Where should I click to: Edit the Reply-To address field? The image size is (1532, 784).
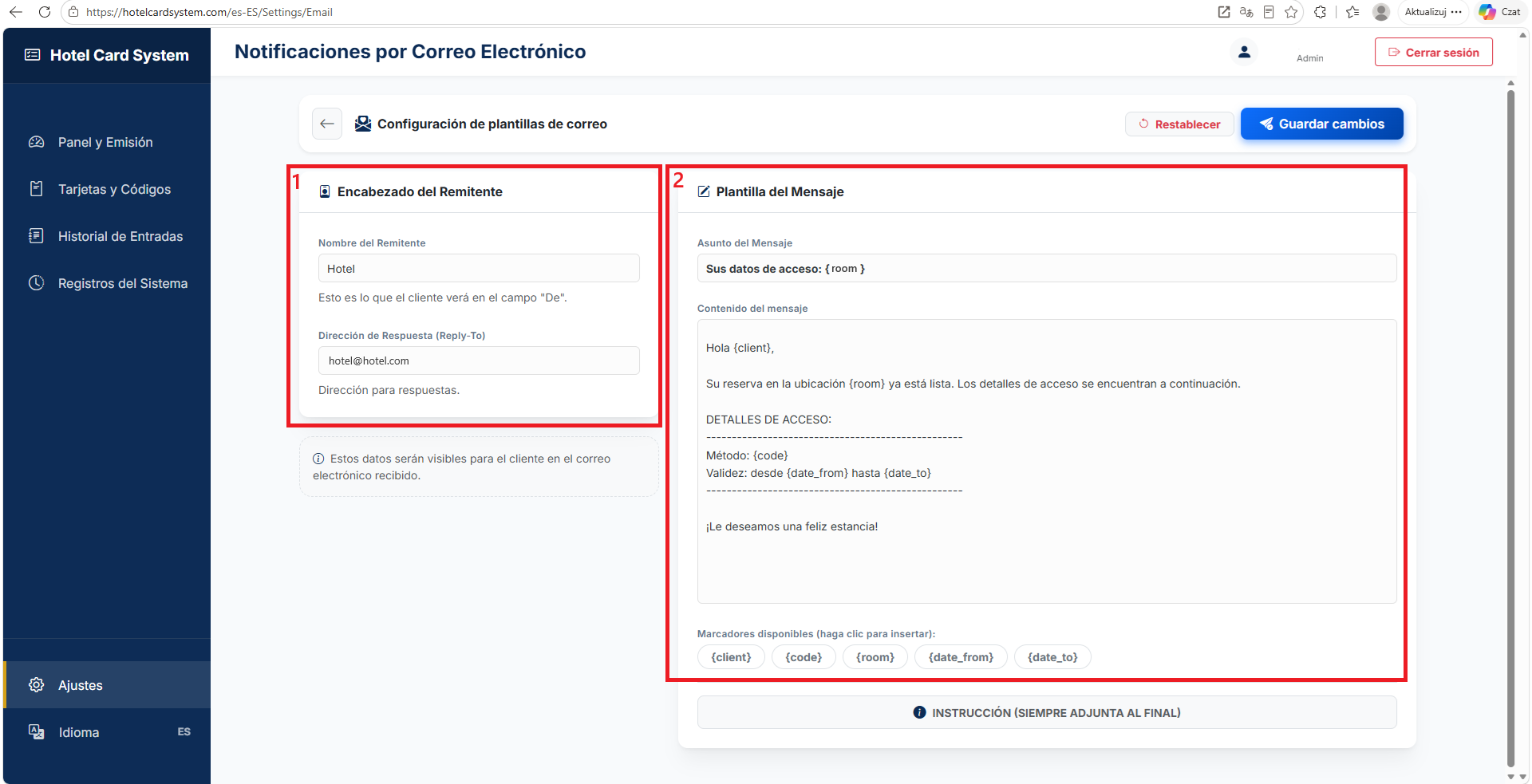point(479,360)
